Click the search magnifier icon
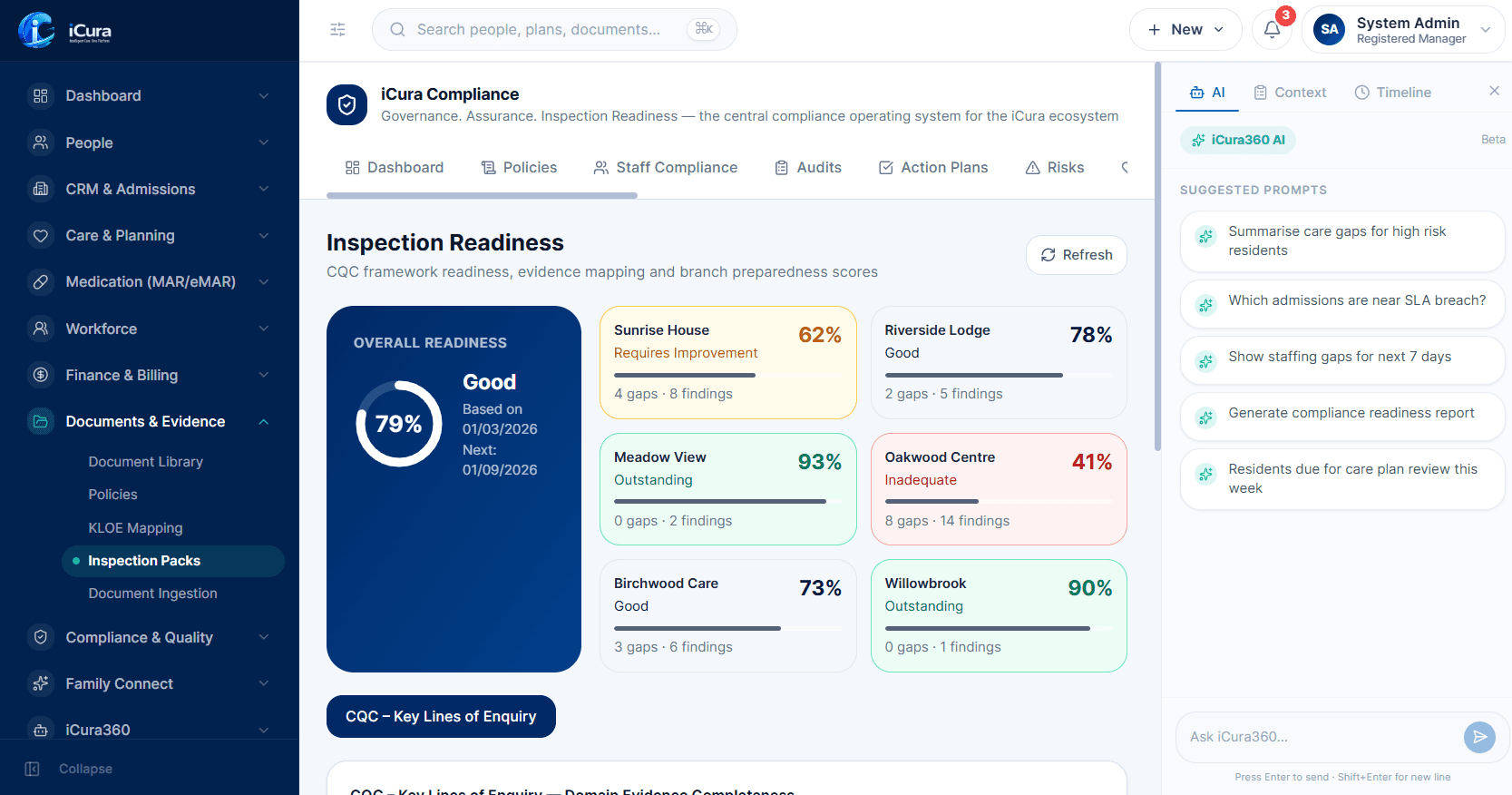This screenshot has height=795, width=1512. click(x=397, y=30)
